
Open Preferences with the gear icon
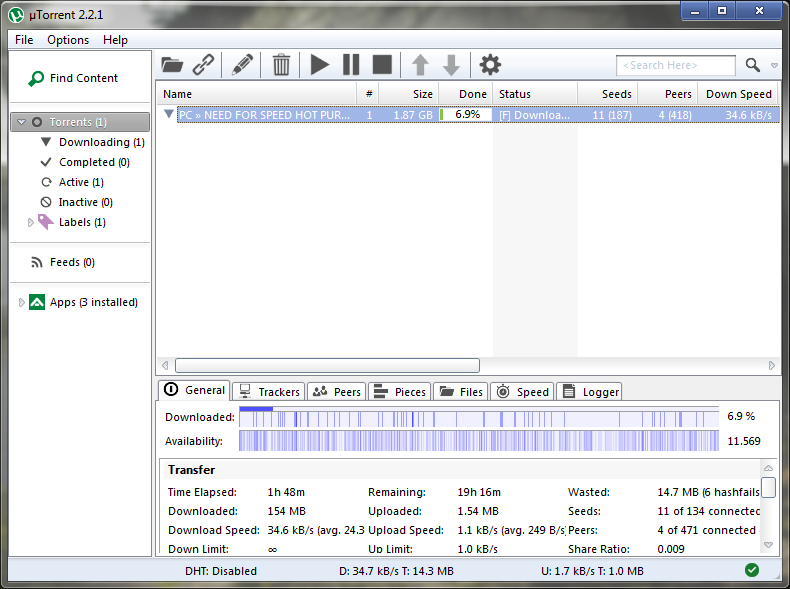pos(490,65)
